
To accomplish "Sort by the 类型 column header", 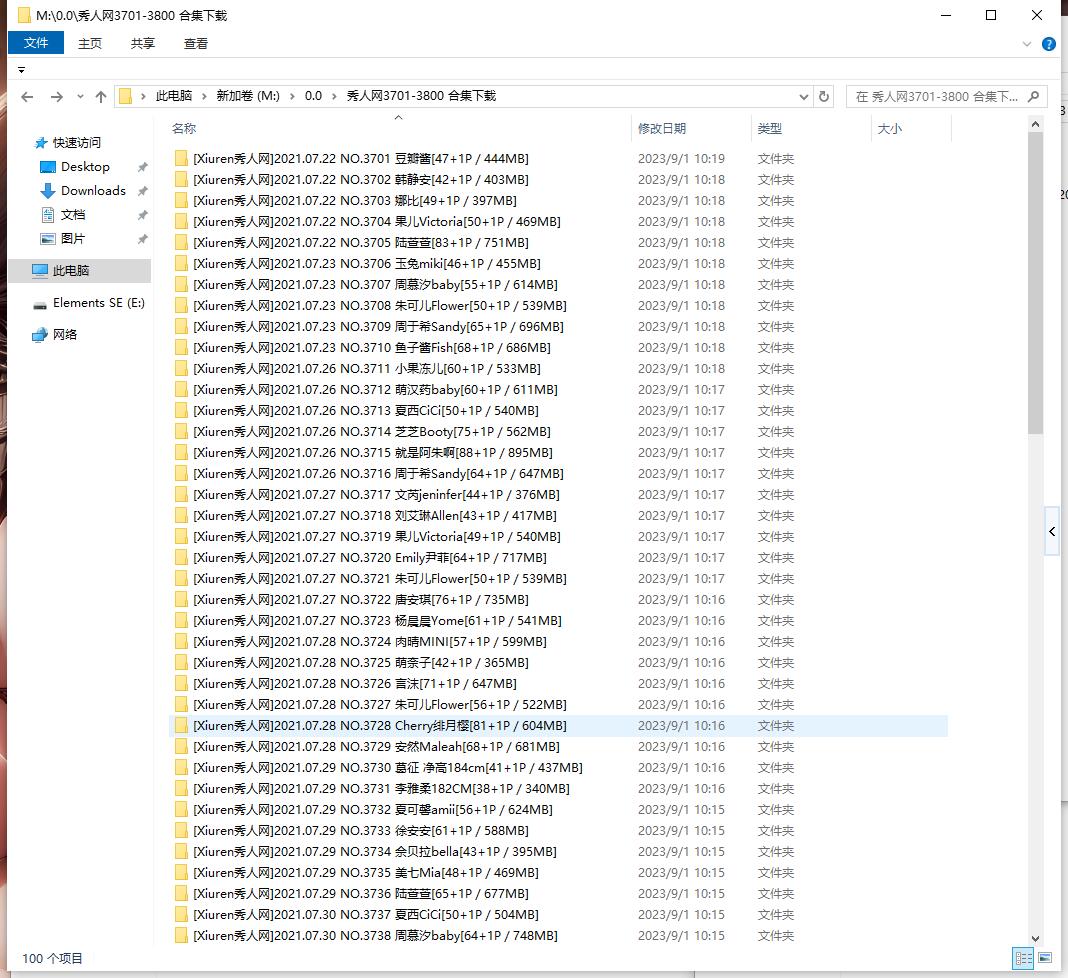I will point(811,128).
